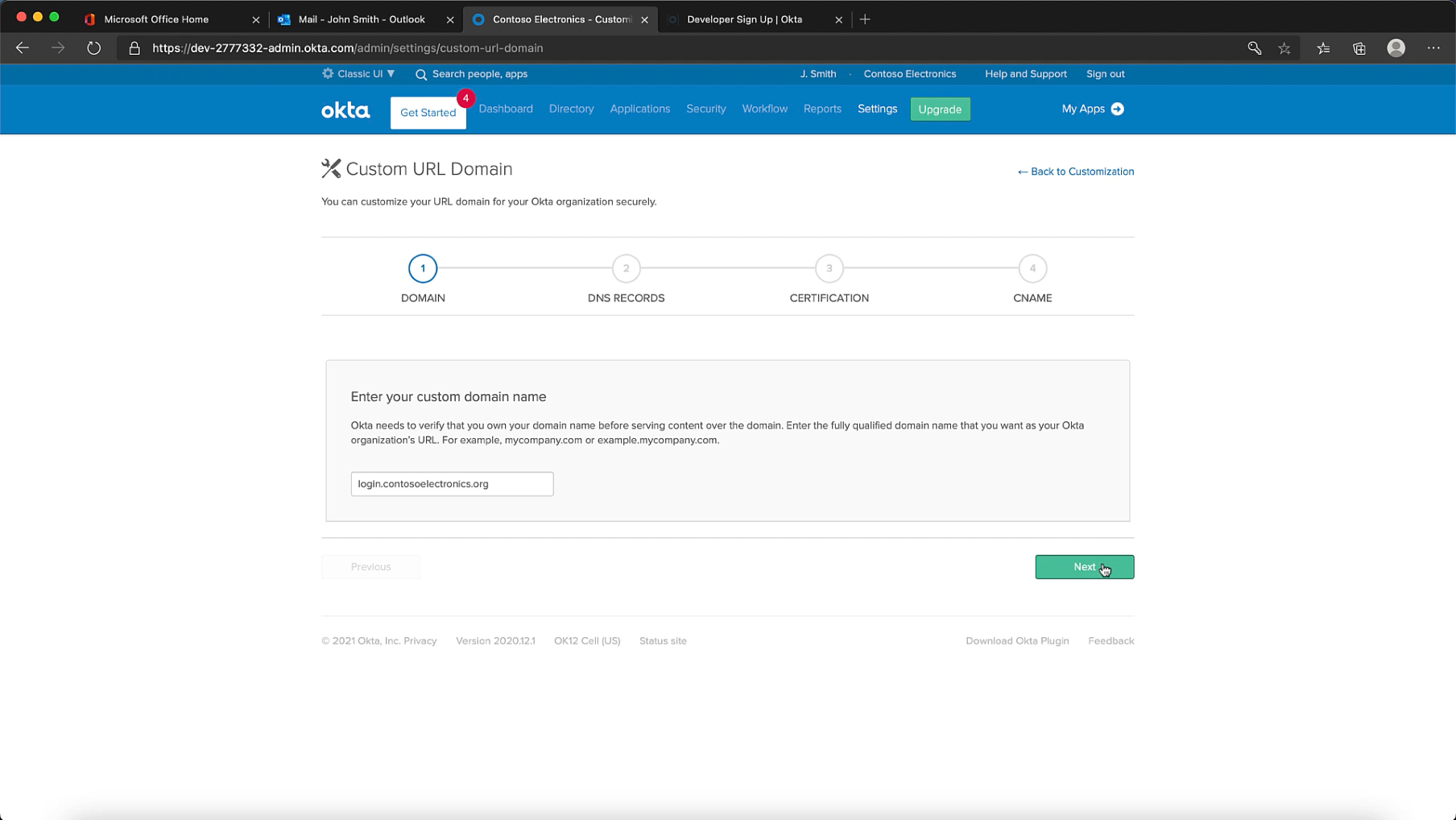1456x820 pixels.
Task: Open the Get Started page
Action: [428, 113]
